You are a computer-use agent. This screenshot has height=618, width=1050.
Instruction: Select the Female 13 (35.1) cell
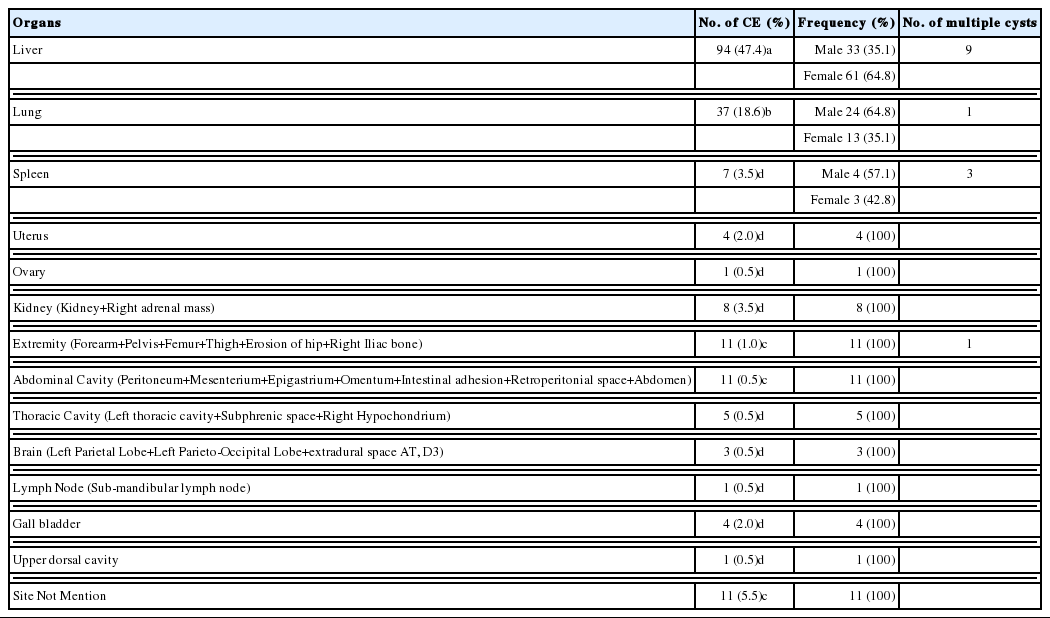pyautogui.click(x=850, y=138)
